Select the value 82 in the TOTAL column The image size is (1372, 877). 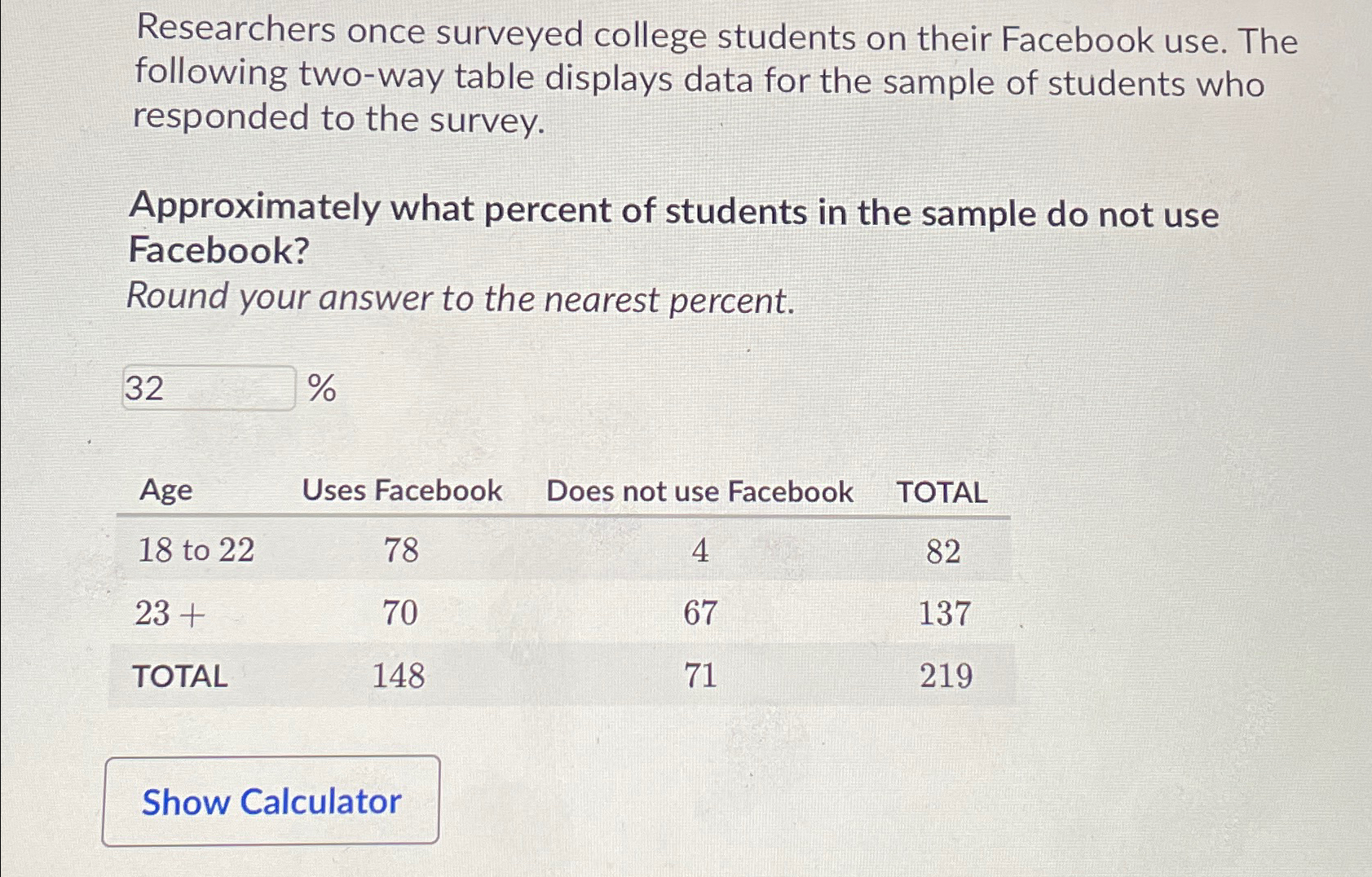tap(945, 552)
